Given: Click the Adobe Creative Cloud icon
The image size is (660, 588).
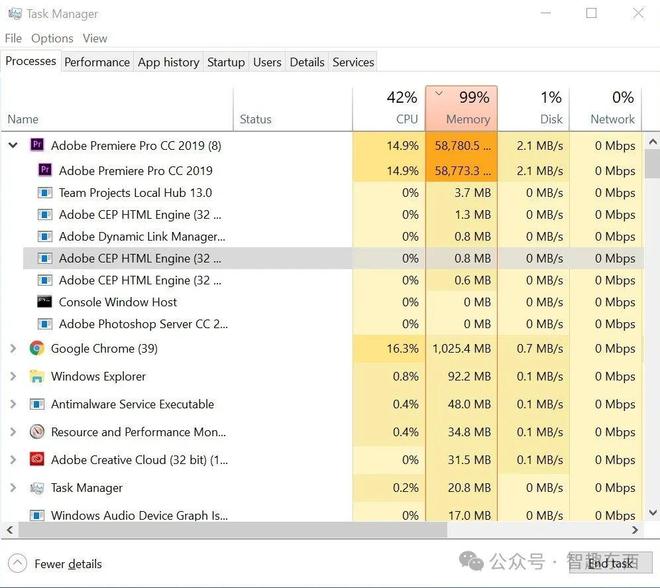Looking at the screenshot, I should pos(37,460).
